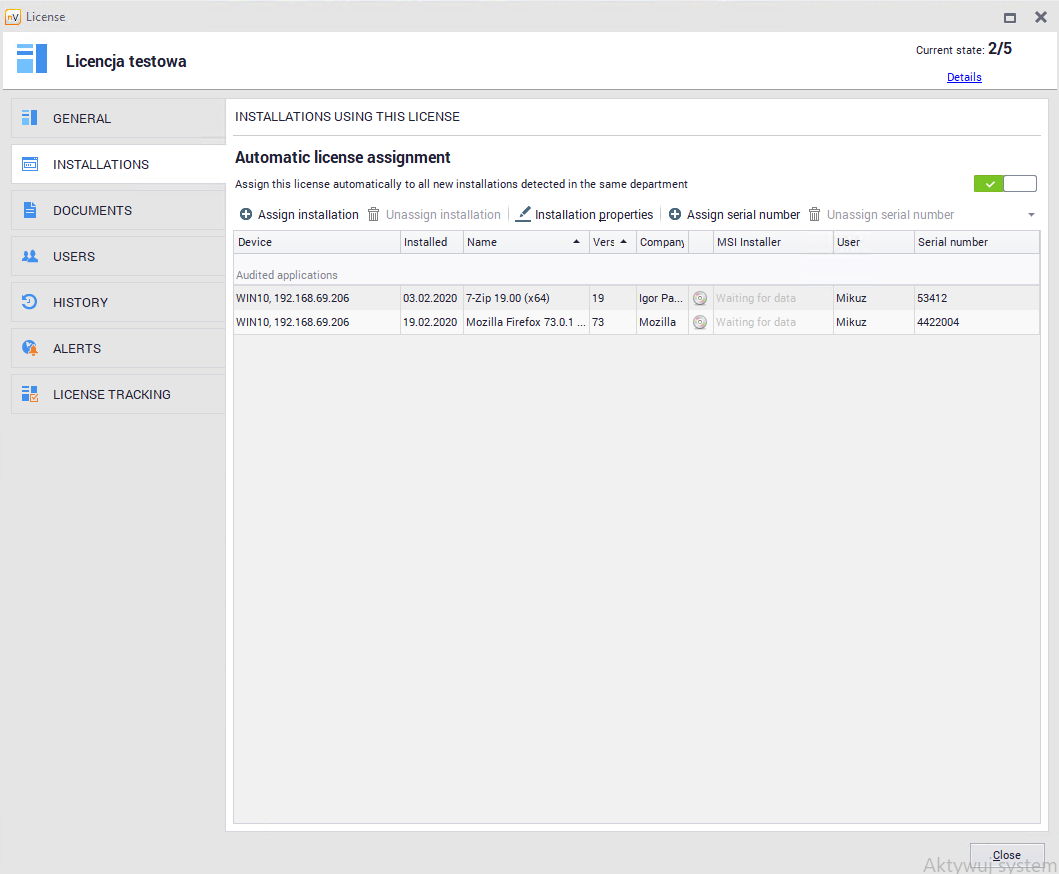The width and height of the screenshot is (1059, 874).
Task: Toggle automatic license assignment switch
Action: 1004,184
